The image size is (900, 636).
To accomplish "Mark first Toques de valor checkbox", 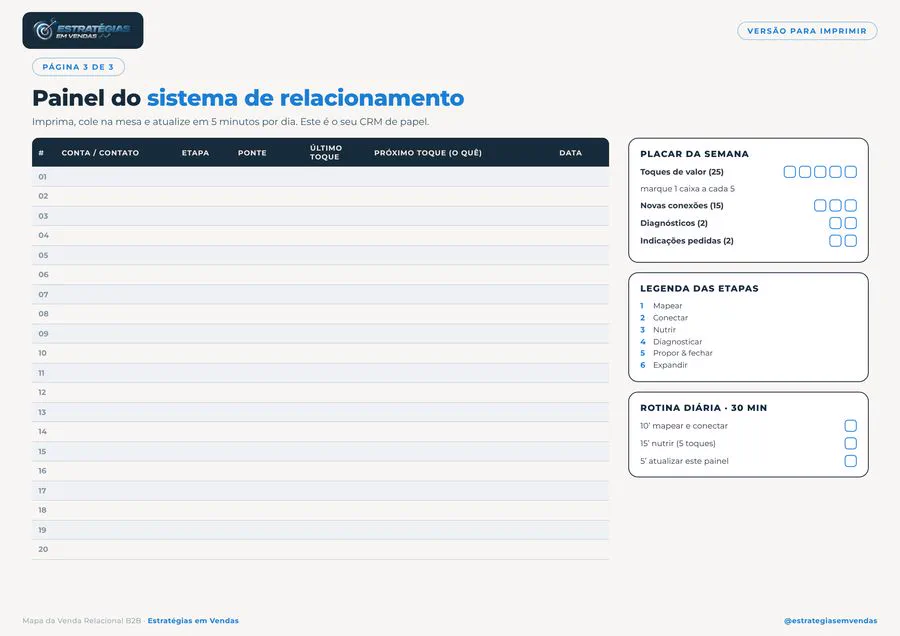I will coord(790,172).
